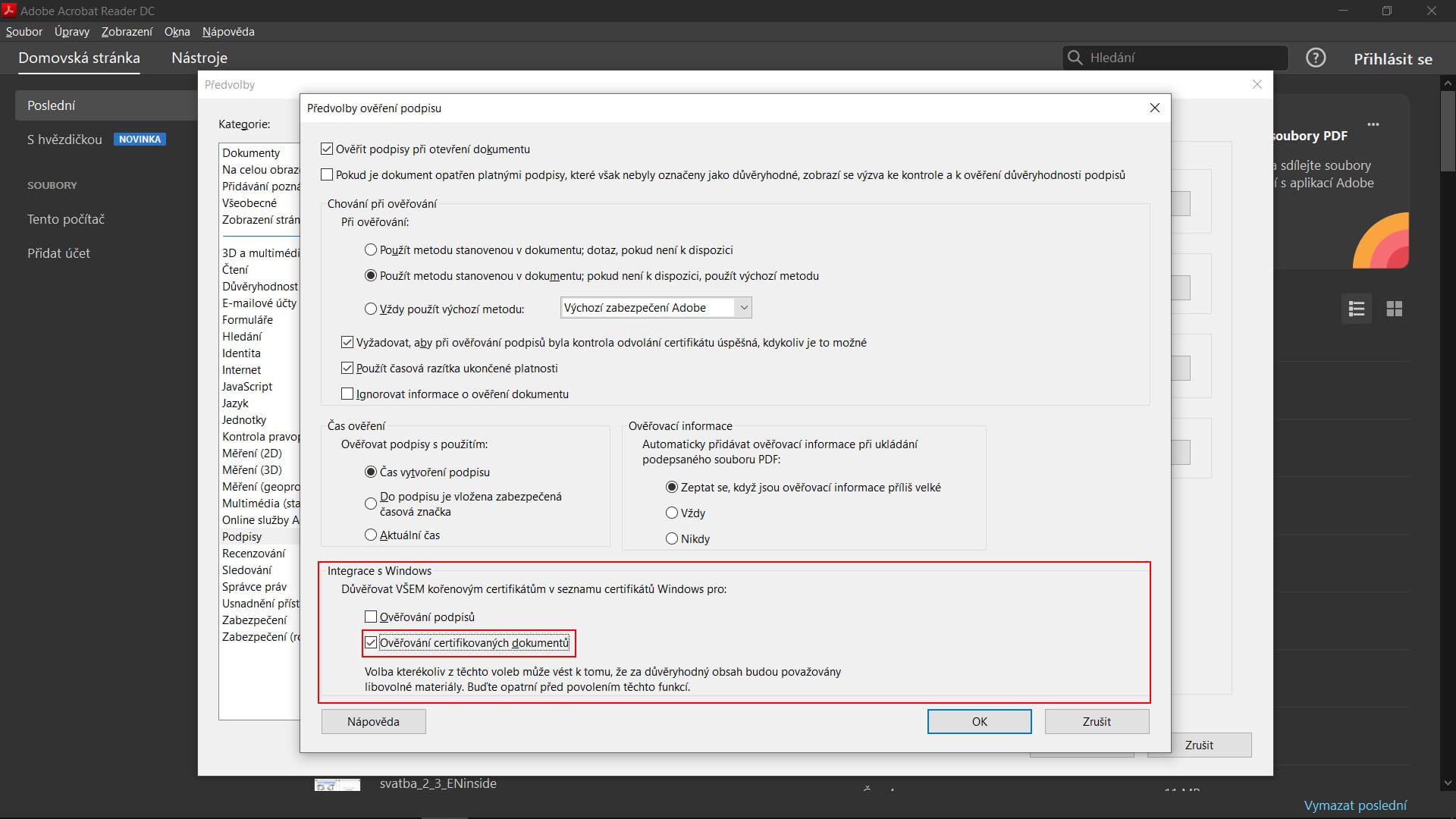Switch to grid thumbnail view icon
Screen dimensions: 1456x819
tap(1394, 309)
